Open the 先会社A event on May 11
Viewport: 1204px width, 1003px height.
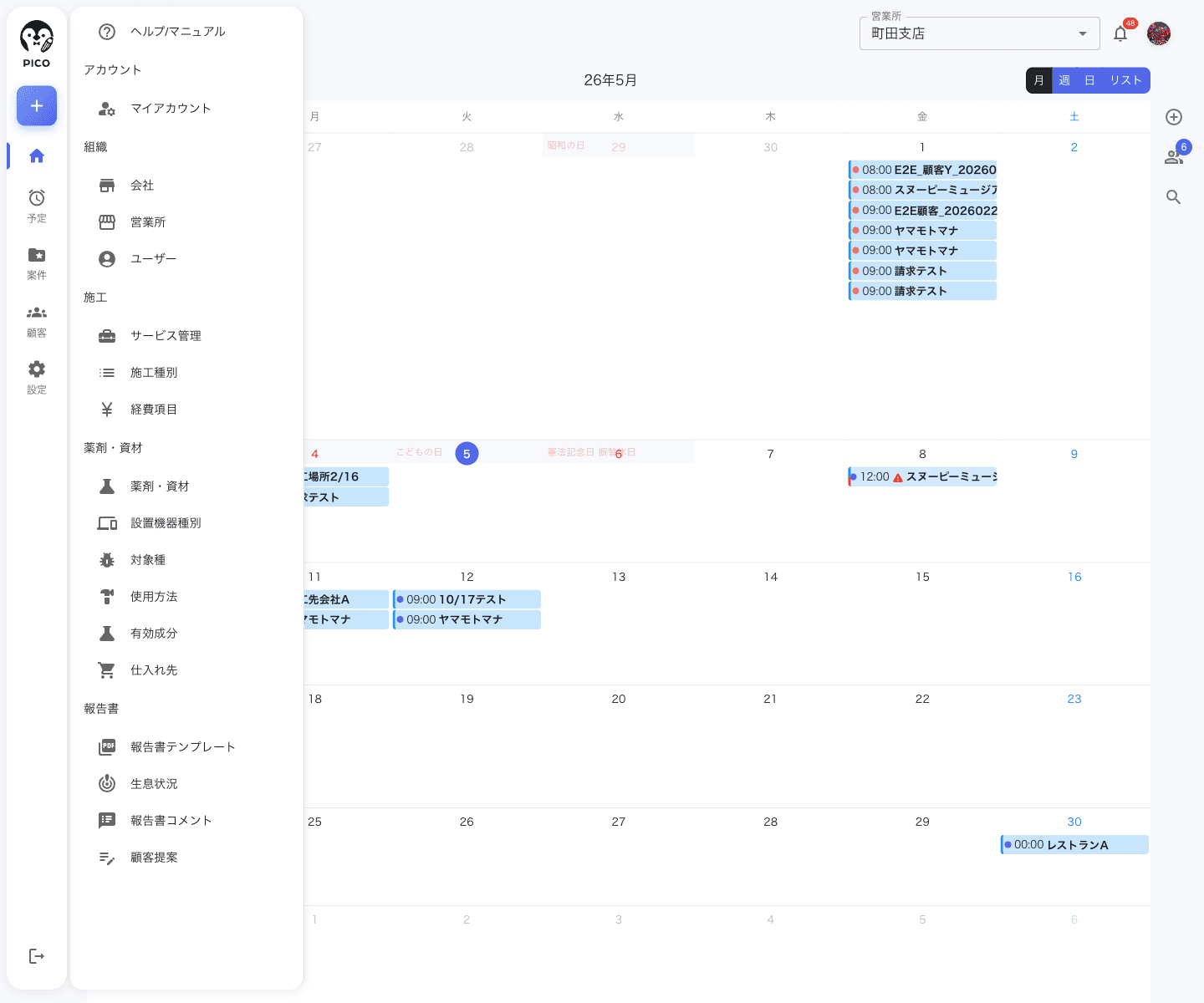(x=346, y=599)
